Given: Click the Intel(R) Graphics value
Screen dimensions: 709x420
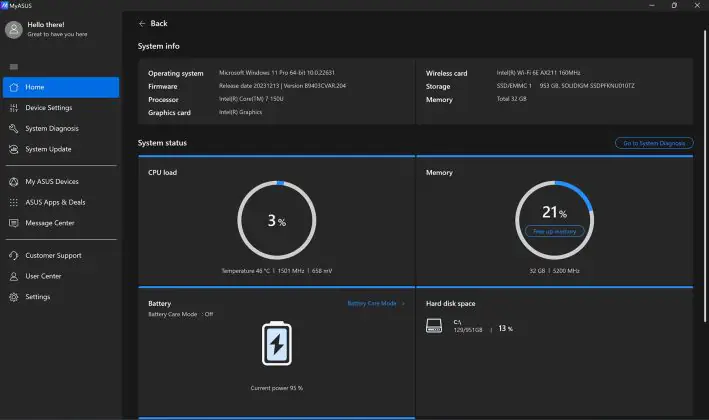Looking at the screenshot, I should (x=240, y=112).
